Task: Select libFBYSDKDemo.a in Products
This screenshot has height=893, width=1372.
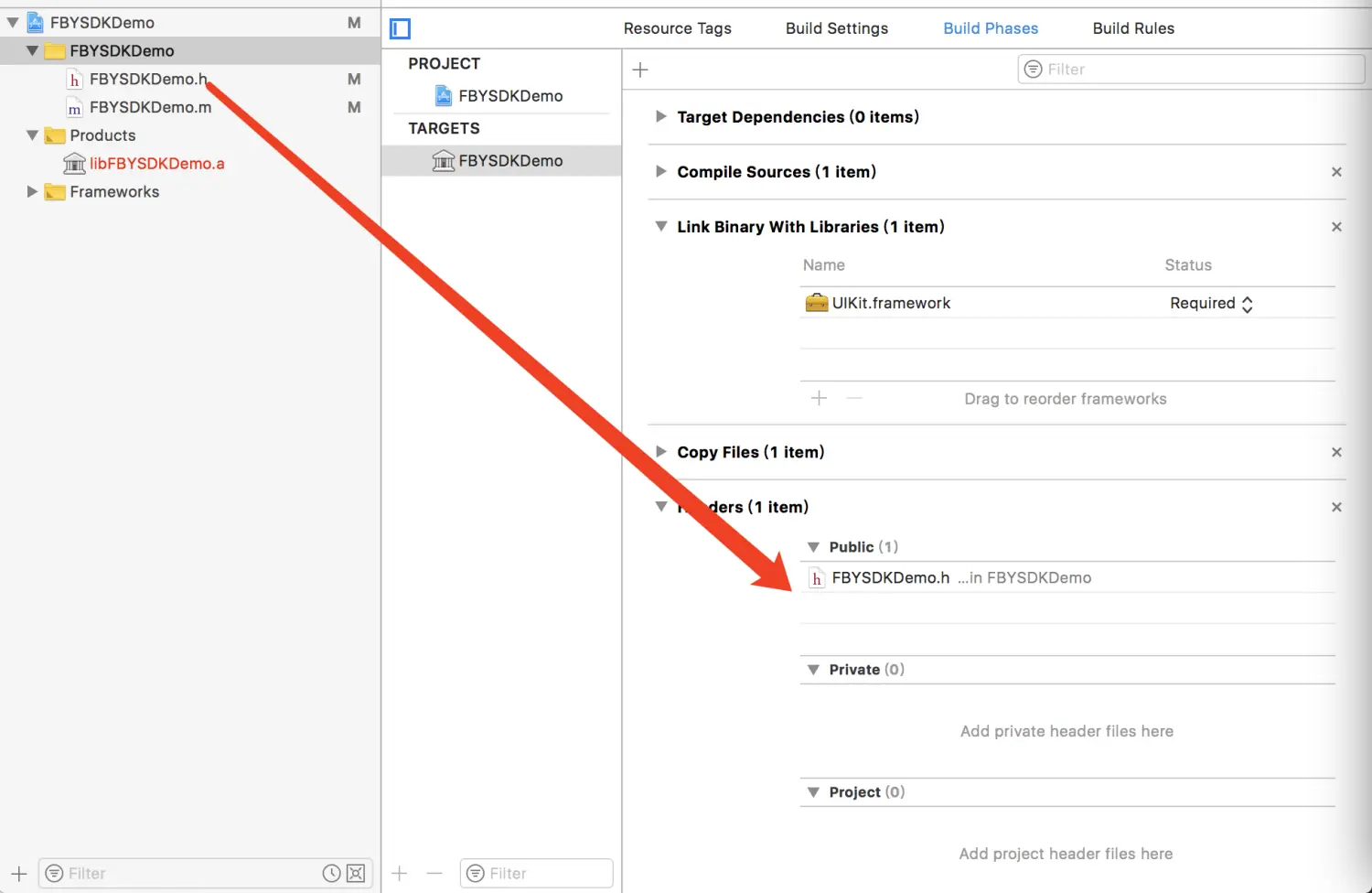Action: point(157,164)
